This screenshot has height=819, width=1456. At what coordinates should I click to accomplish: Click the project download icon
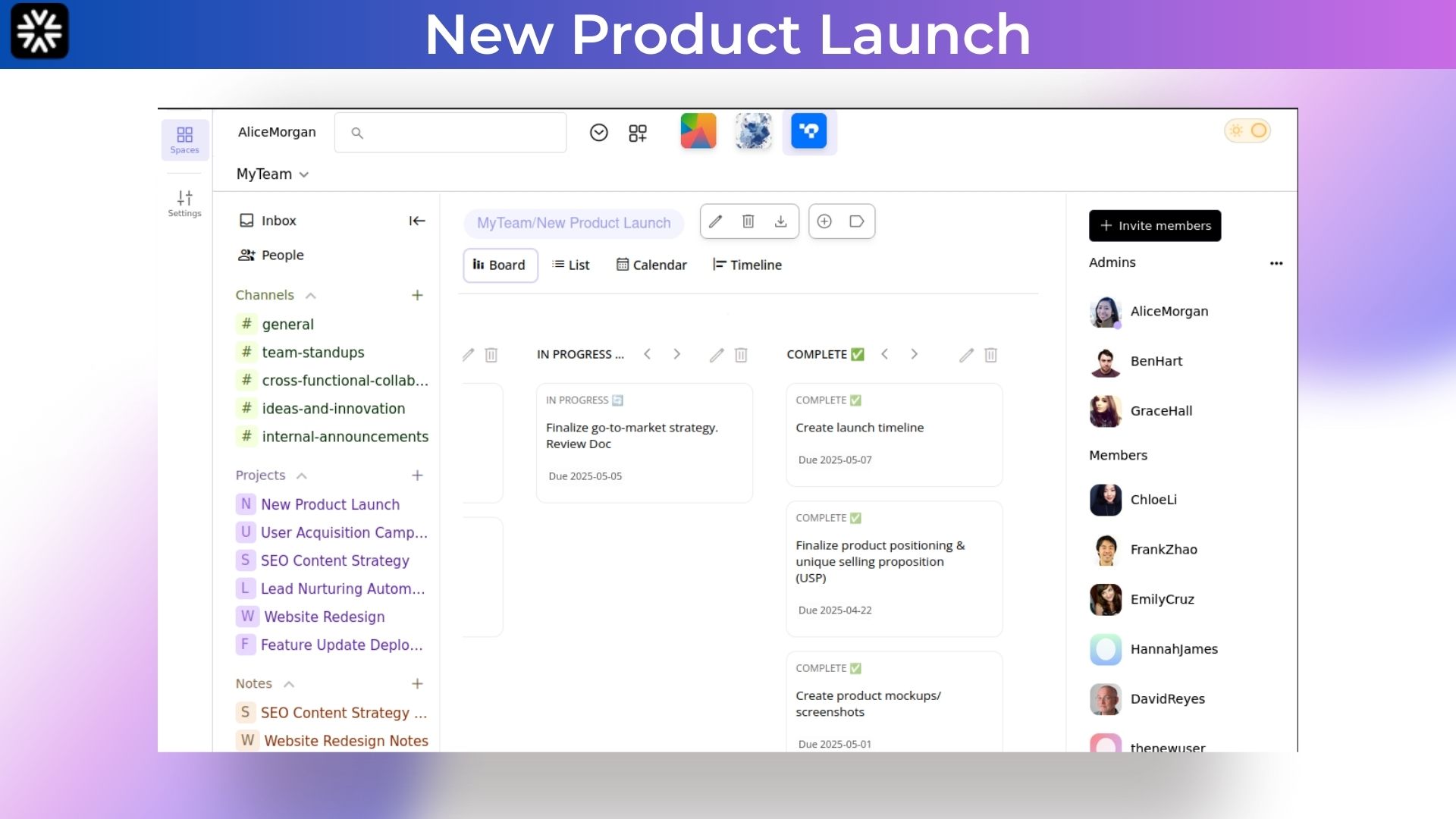click(780, 221)
